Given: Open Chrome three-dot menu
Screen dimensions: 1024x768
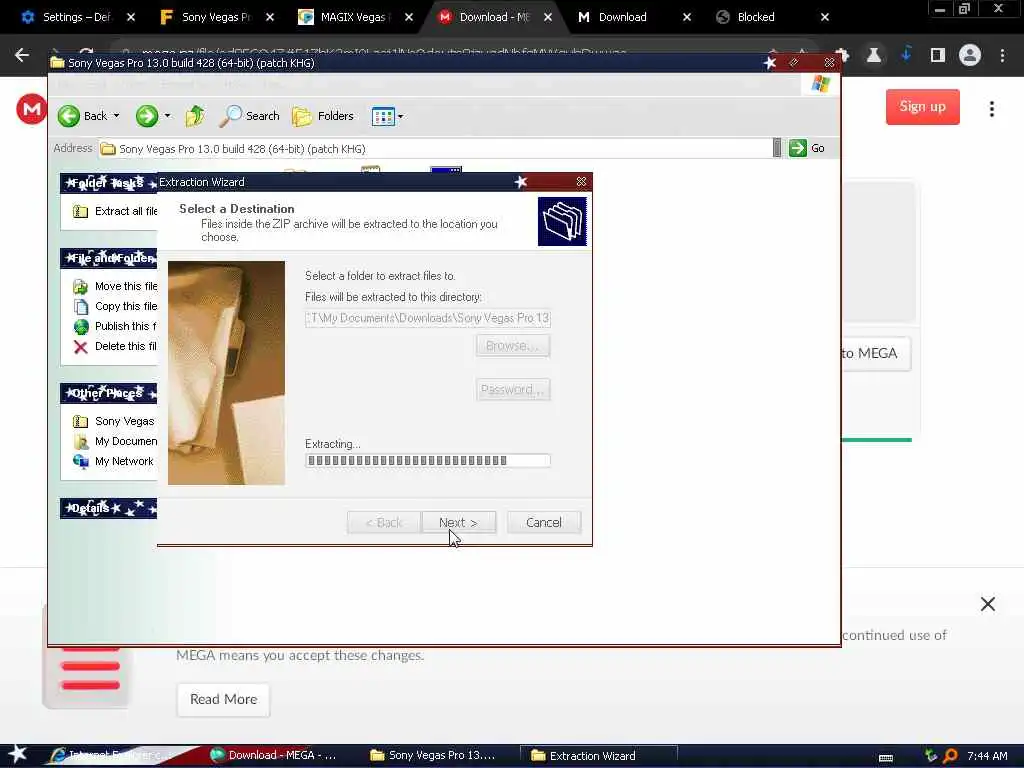Looking at the screenshot, I should (1002, 56).
